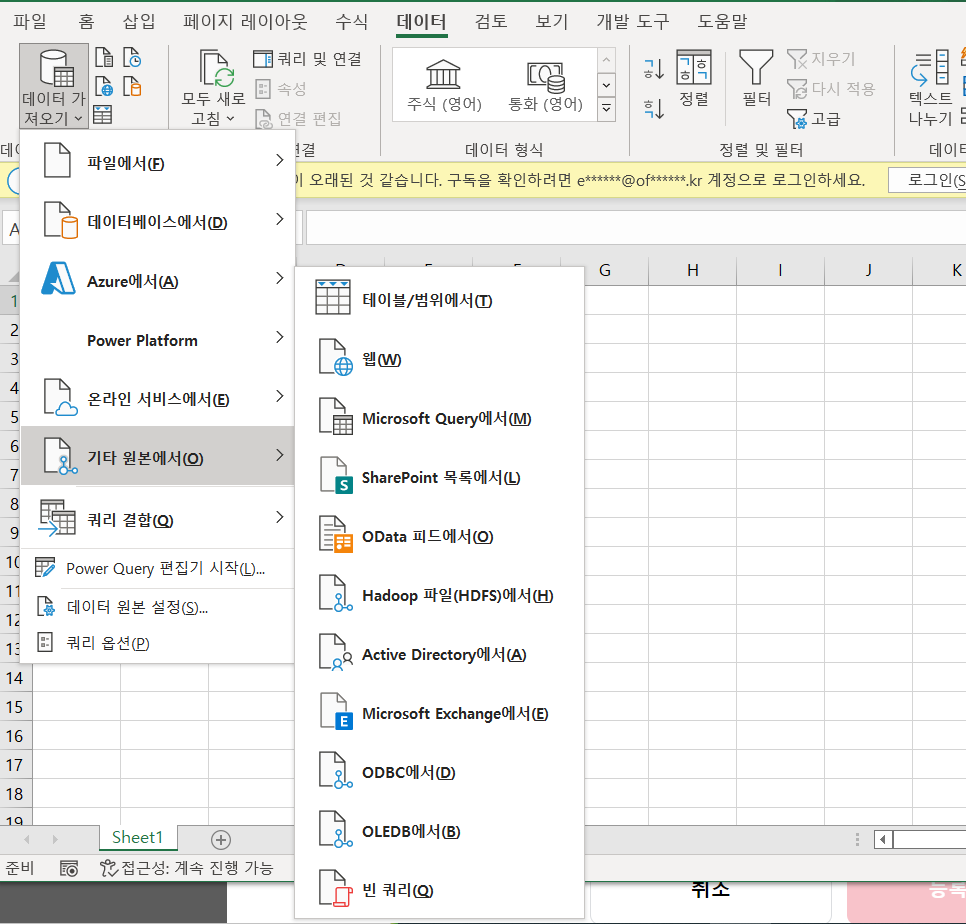Switch to the 수식 tab

(351, 22)
